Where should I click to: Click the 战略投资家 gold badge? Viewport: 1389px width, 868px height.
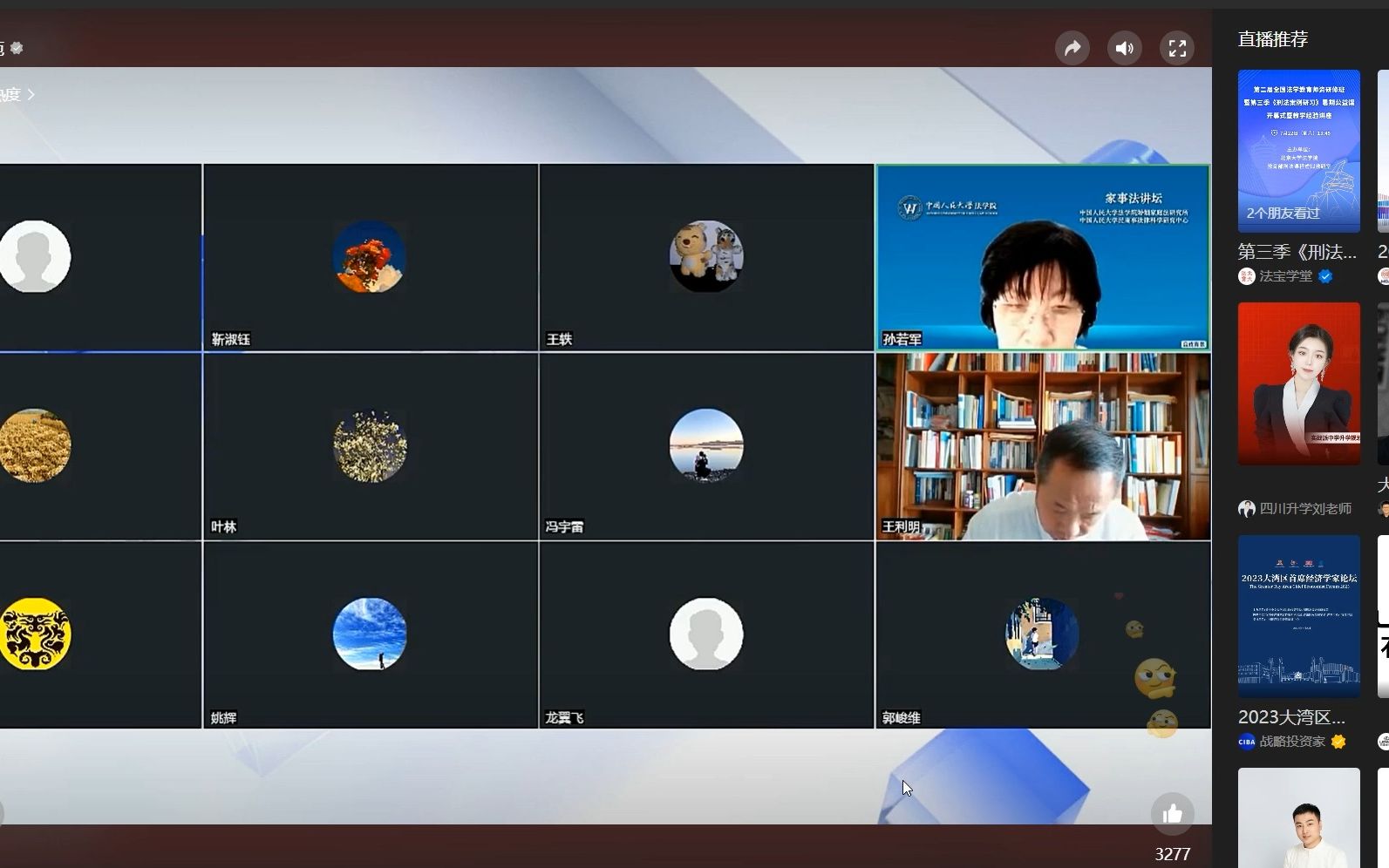(x=1338, y=742)
